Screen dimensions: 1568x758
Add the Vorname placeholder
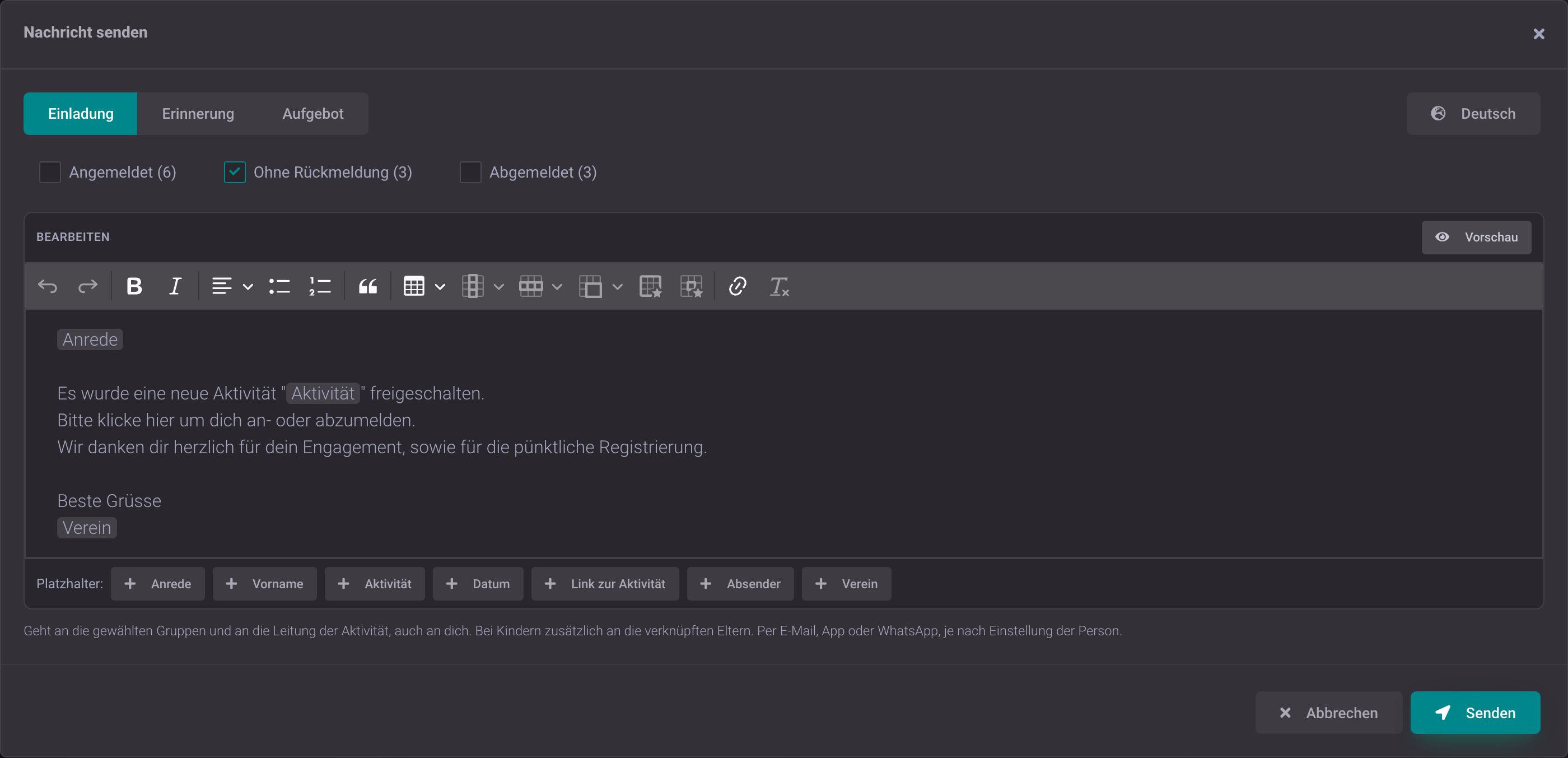tap(265, 584)
